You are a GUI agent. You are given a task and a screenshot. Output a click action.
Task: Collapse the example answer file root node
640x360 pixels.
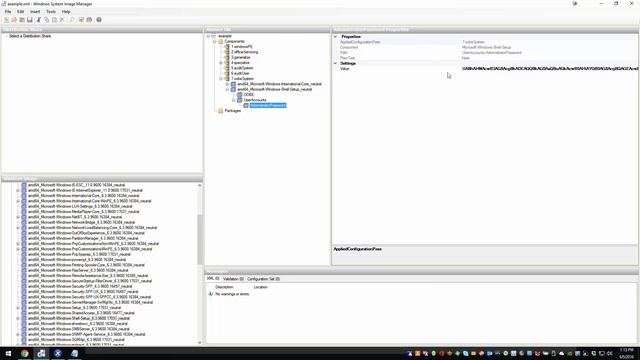(x=208, y=36)
